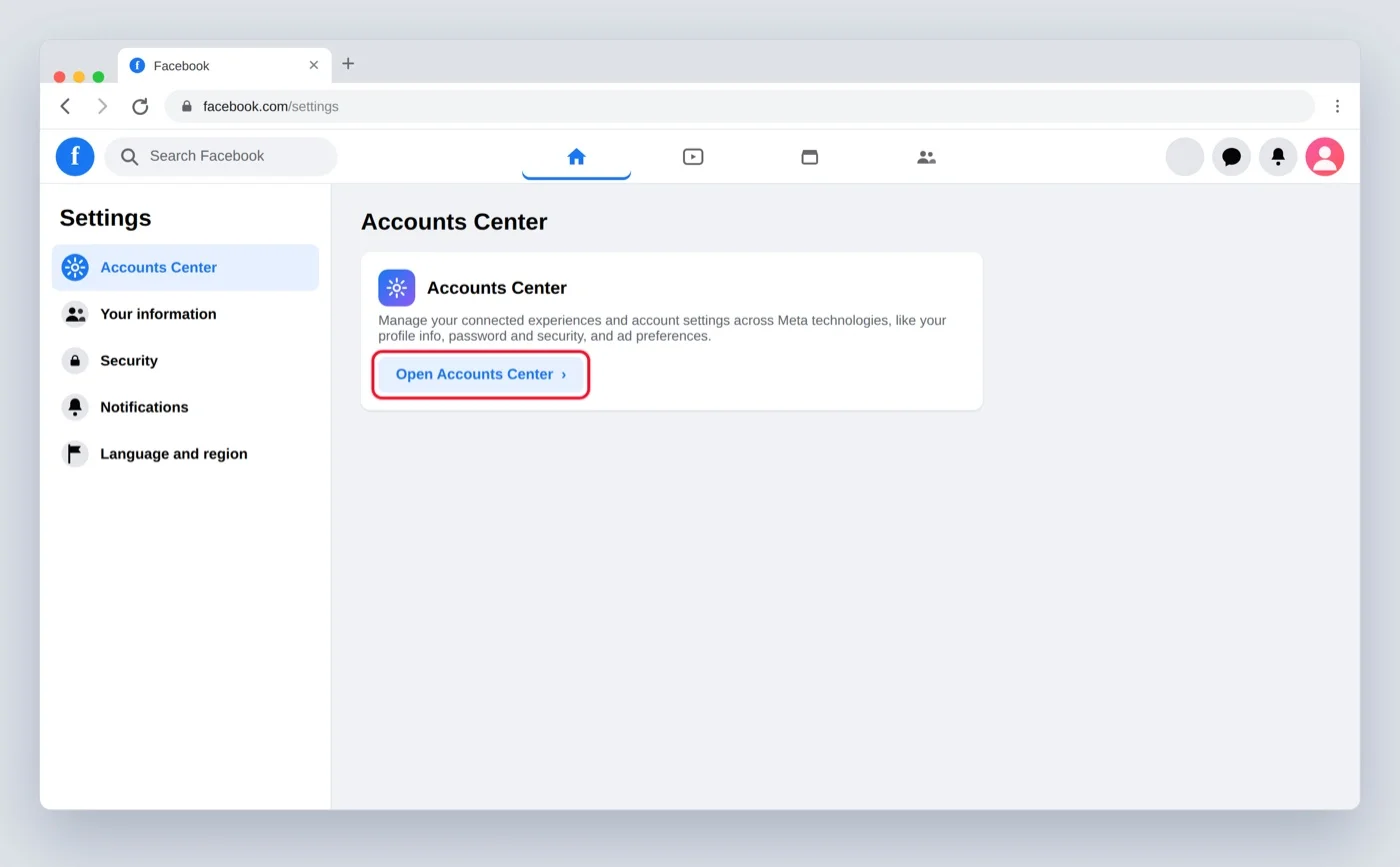This screenshot has width=1400, height=867.
Task: Click the address bar padlock icon
Action: click(x=186, y=106)
